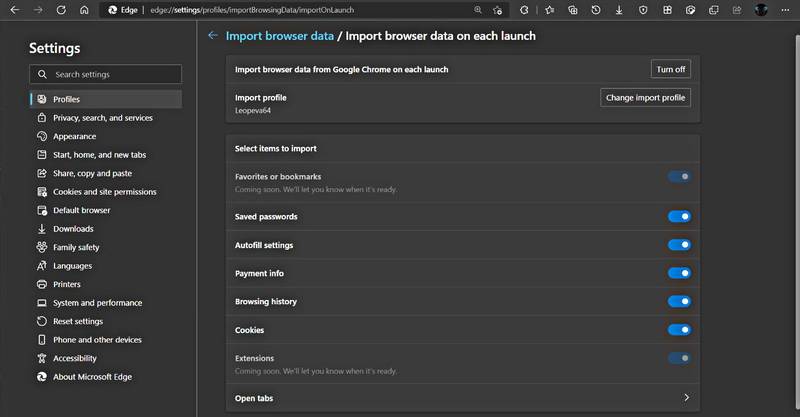
Task: Click the web capture toolbar icon
Action: pyautogui.click(x=690, y=10)
